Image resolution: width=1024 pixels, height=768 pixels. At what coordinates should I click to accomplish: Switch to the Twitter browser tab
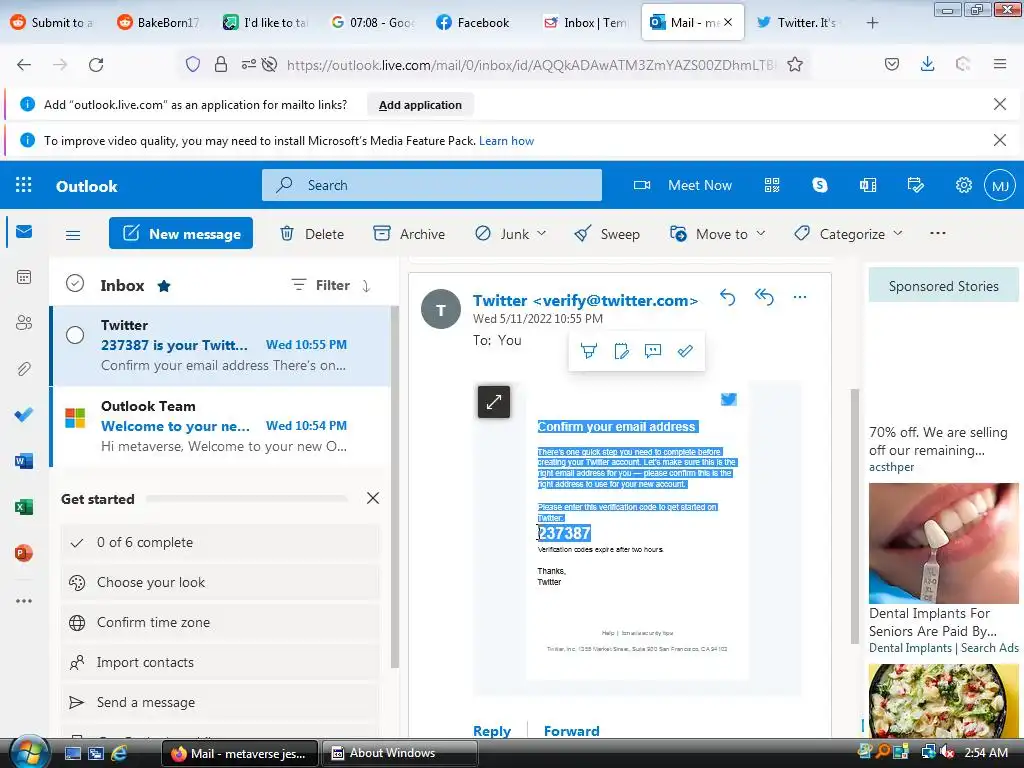796,22
